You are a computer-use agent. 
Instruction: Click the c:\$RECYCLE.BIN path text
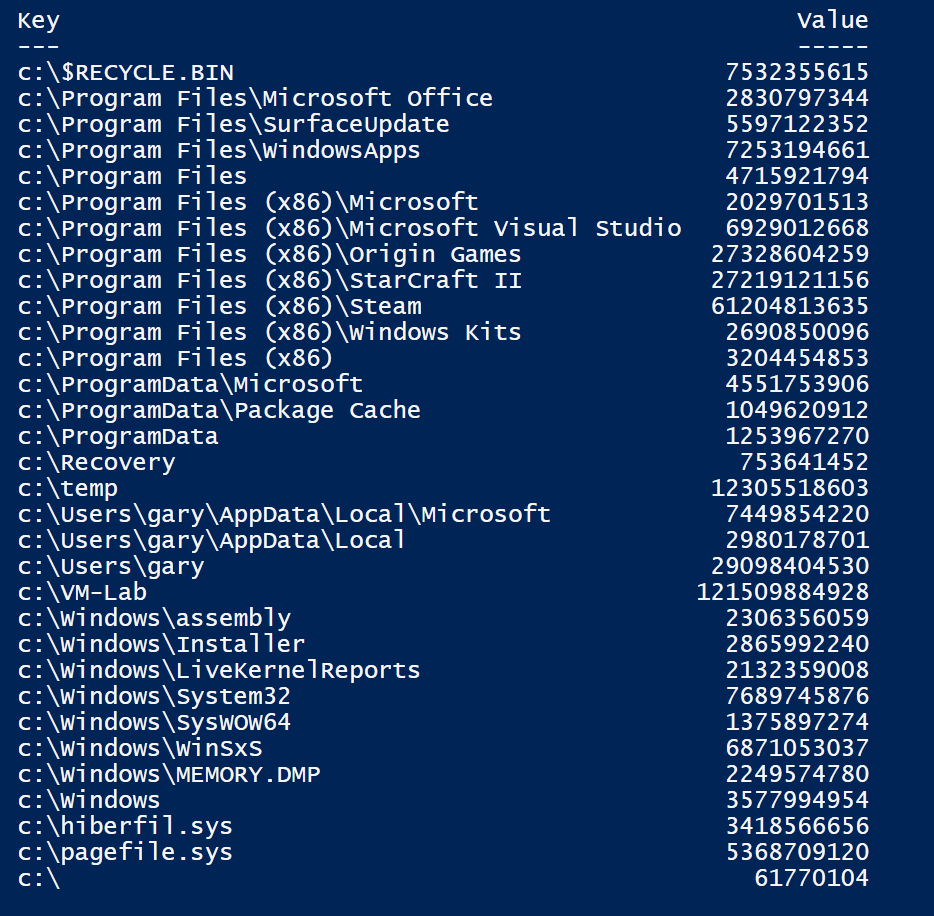126,72
